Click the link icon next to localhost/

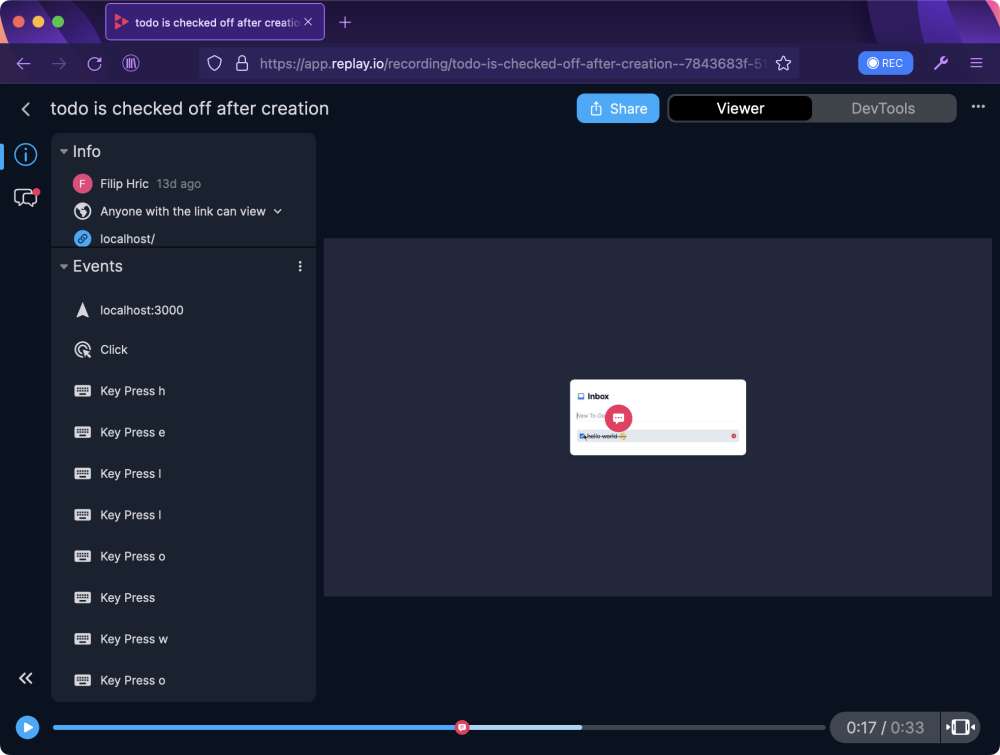(x=82, y=238)
